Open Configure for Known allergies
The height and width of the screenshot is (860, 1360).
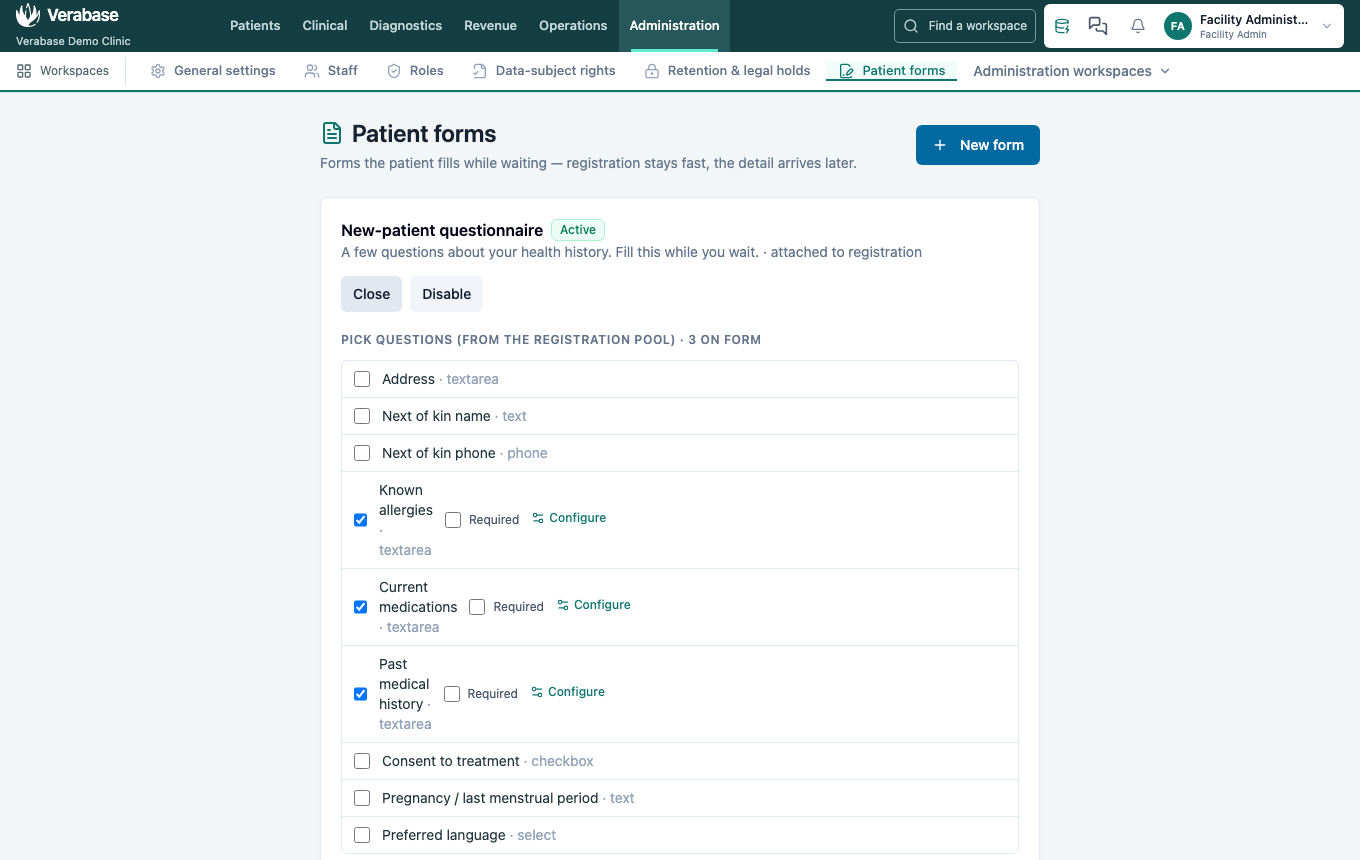click(x=569, y=518)
